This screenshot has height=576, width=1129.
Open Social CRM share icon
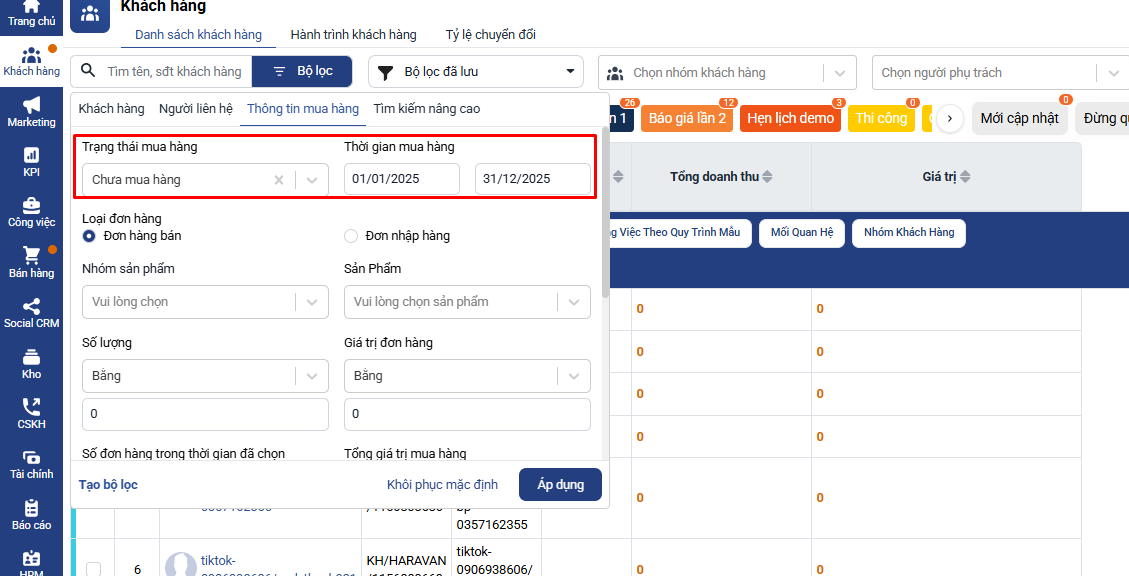(31, 313)
